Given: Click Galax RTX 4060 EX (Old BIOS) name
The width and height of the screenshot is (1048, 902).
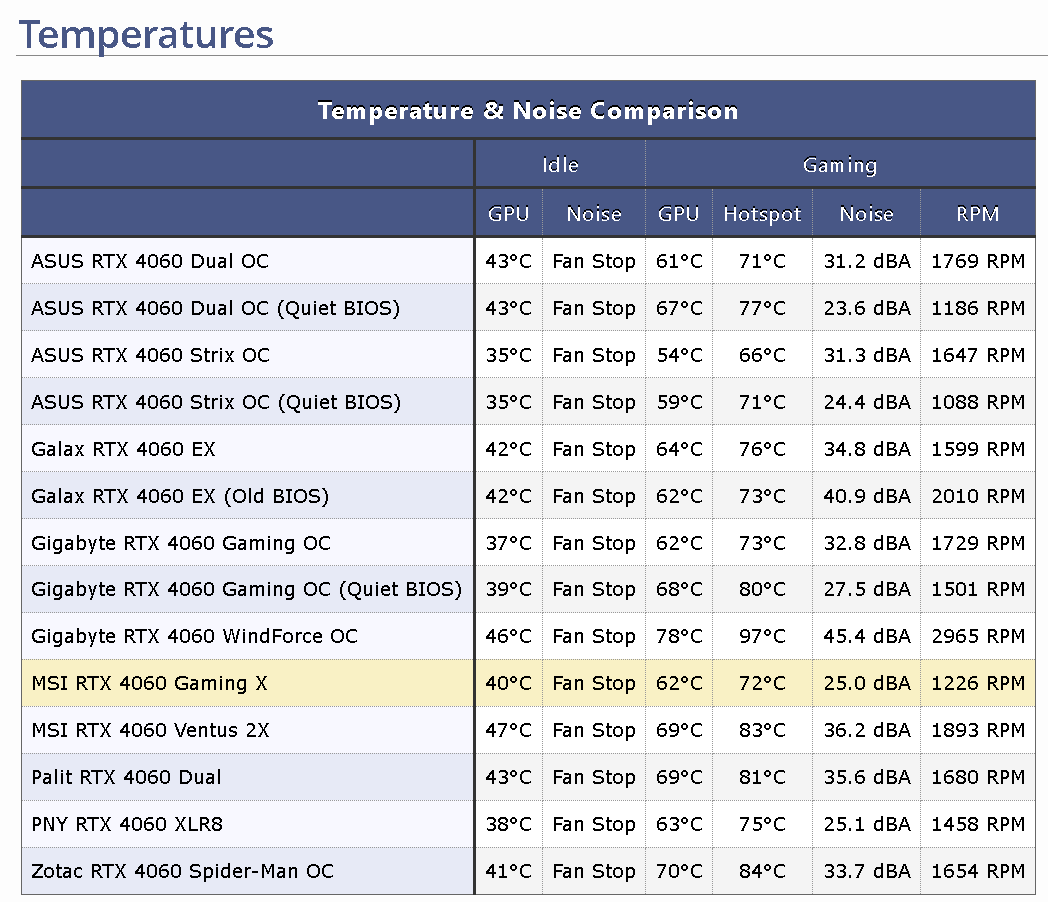Looking at the screenshot, I should click(180, 496).
